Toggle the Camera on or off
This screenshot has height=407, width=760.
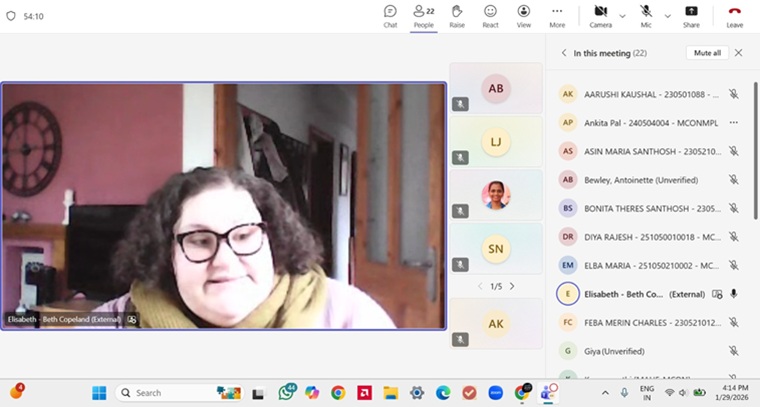click(600, 15)
